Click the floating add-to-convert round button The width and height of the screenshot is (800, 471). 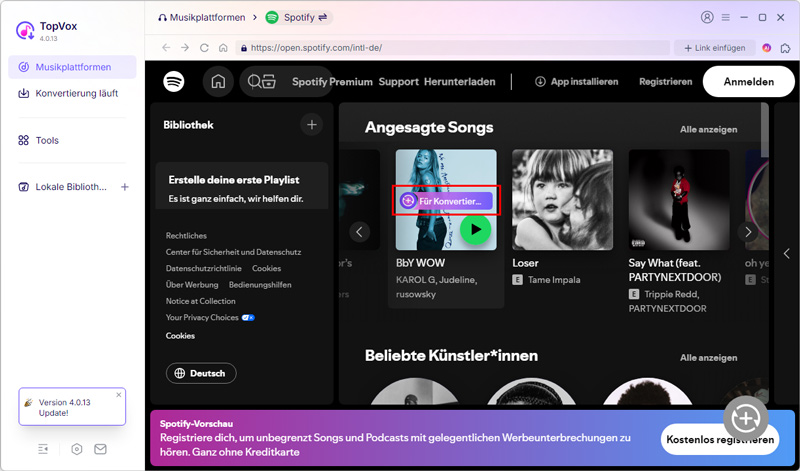[746, 418]
